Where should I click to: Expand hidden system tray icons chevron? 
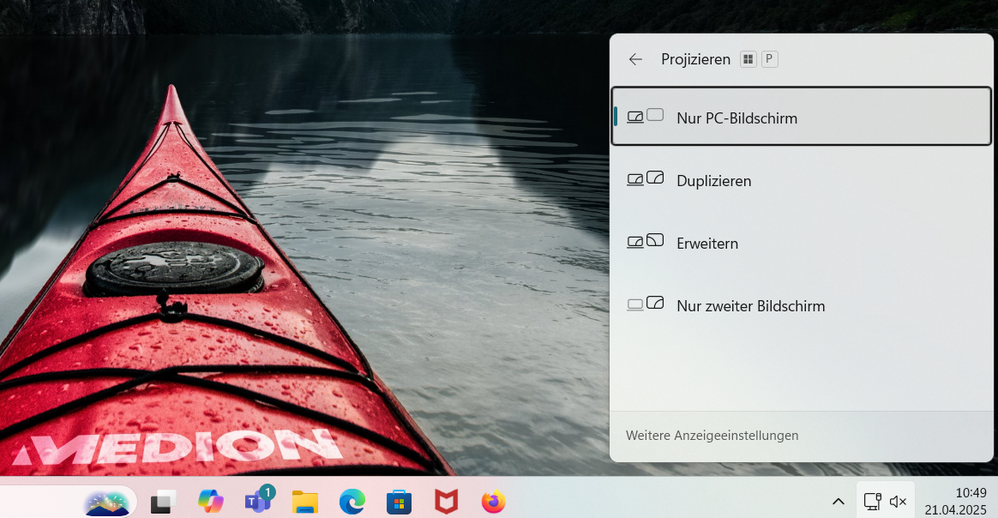[838, 501]
